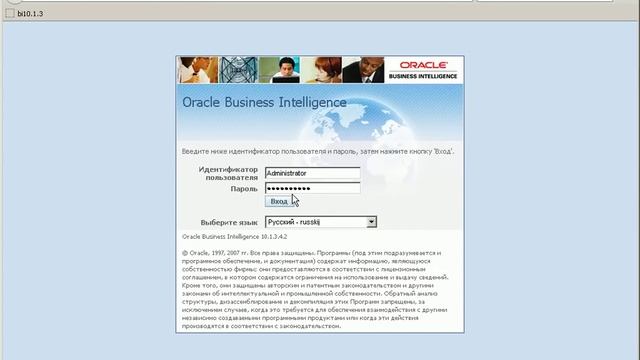Click into the Пароль password field
This screenshot has width=640, height=360.
(x=313, y=188)
